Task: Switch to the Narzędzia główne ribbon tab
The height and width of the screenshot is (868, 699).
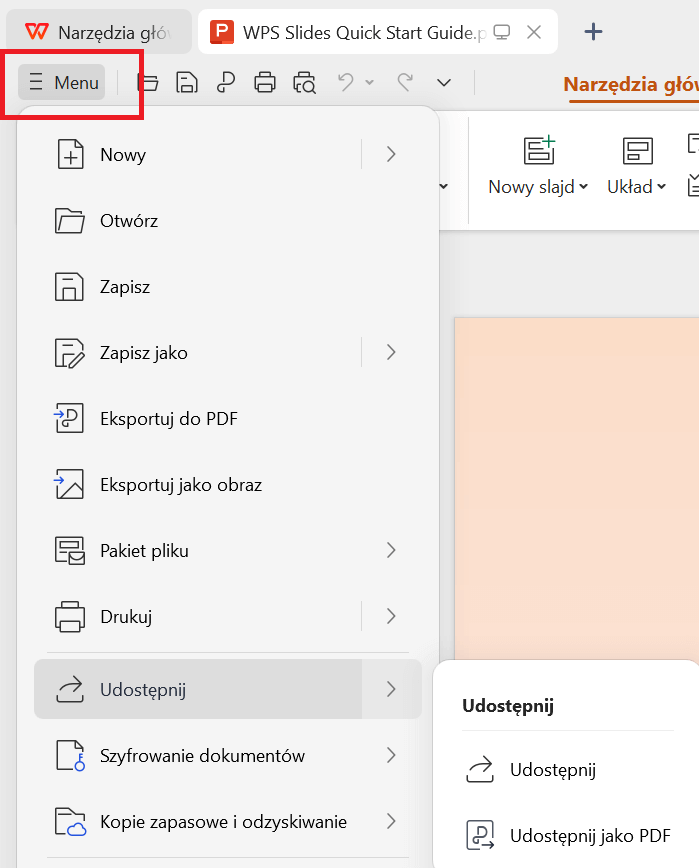Action: 631,85
